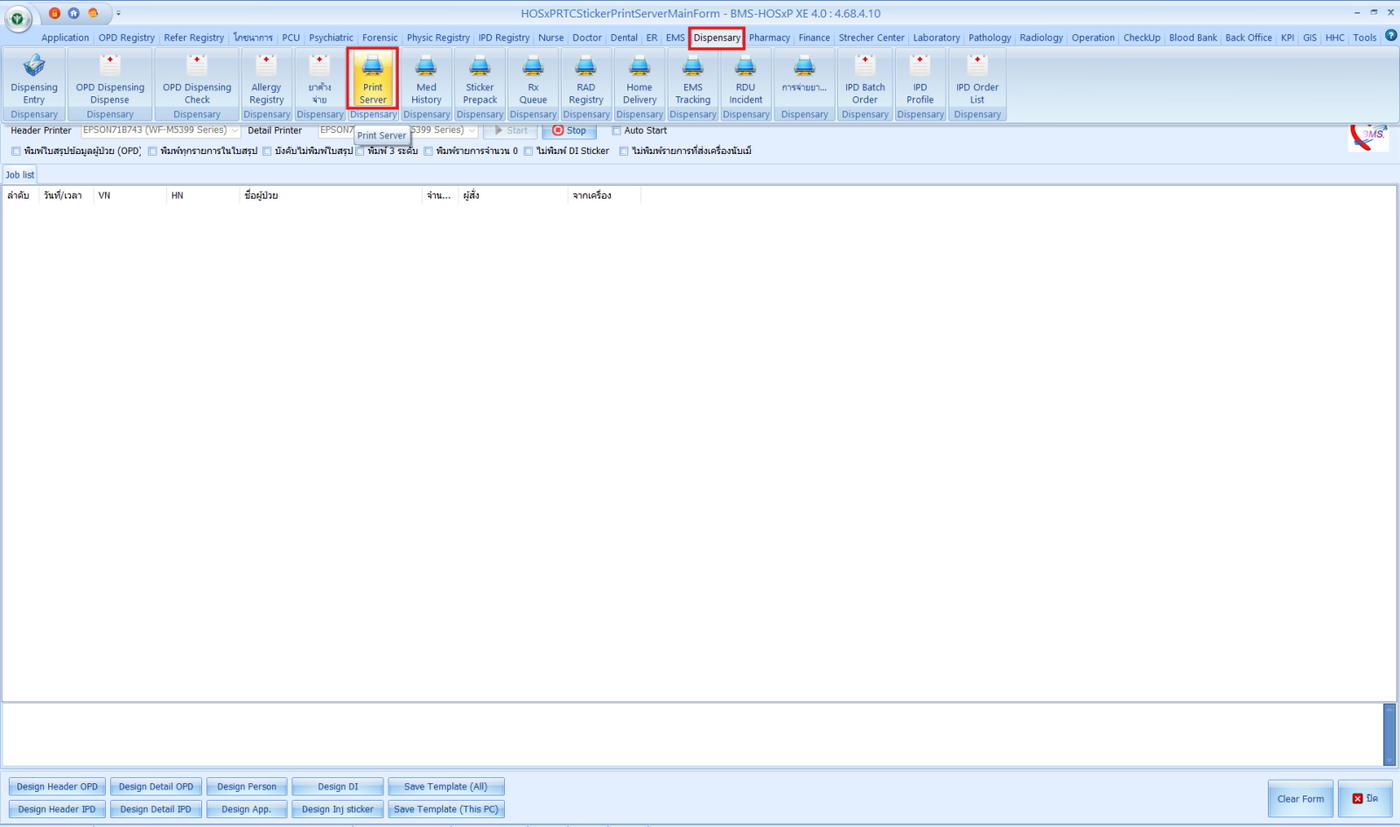This screenshot has width=1400, height=827.
Task: Enable the Auto Start checkbox
Action: tap(616, 131)
